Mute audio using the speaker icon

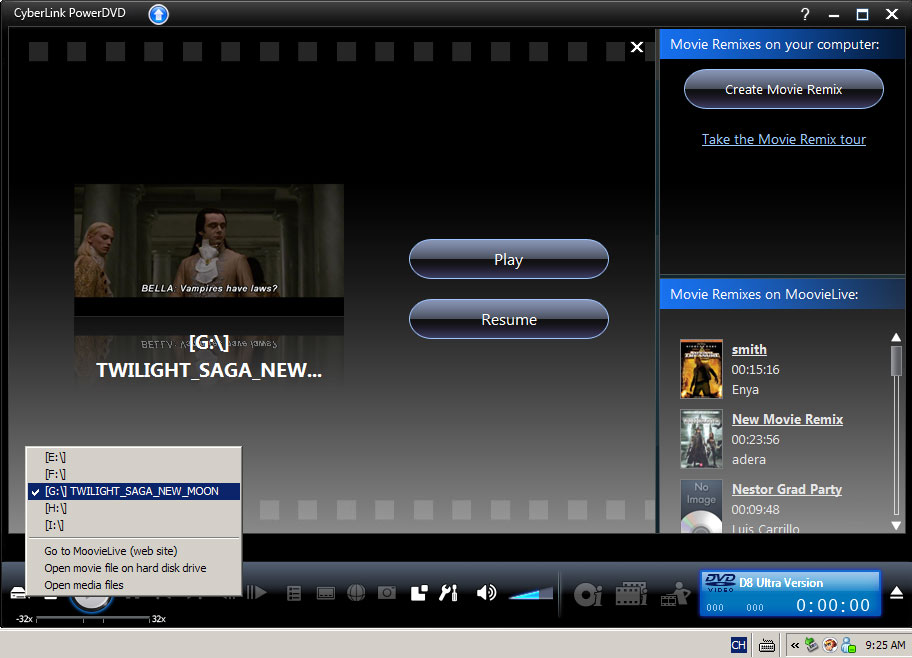pyautogui.click(x=487, y=592)
